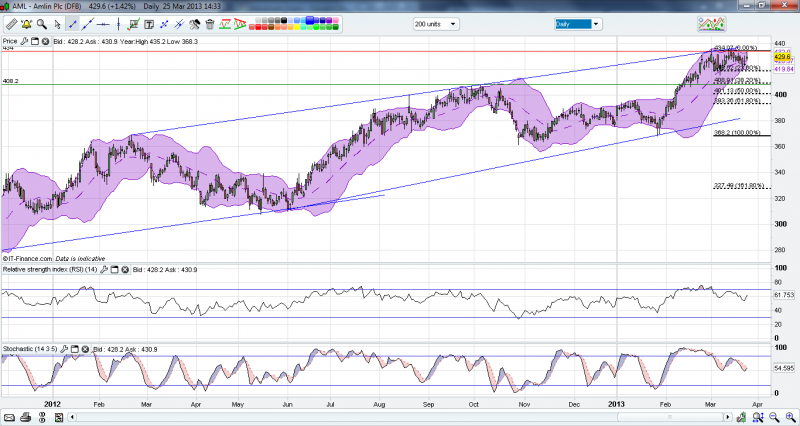Select the red triangle pattern tool
The width and height of the screenshot is (800, 426).
pyautogui.click(x=239, y=24)
